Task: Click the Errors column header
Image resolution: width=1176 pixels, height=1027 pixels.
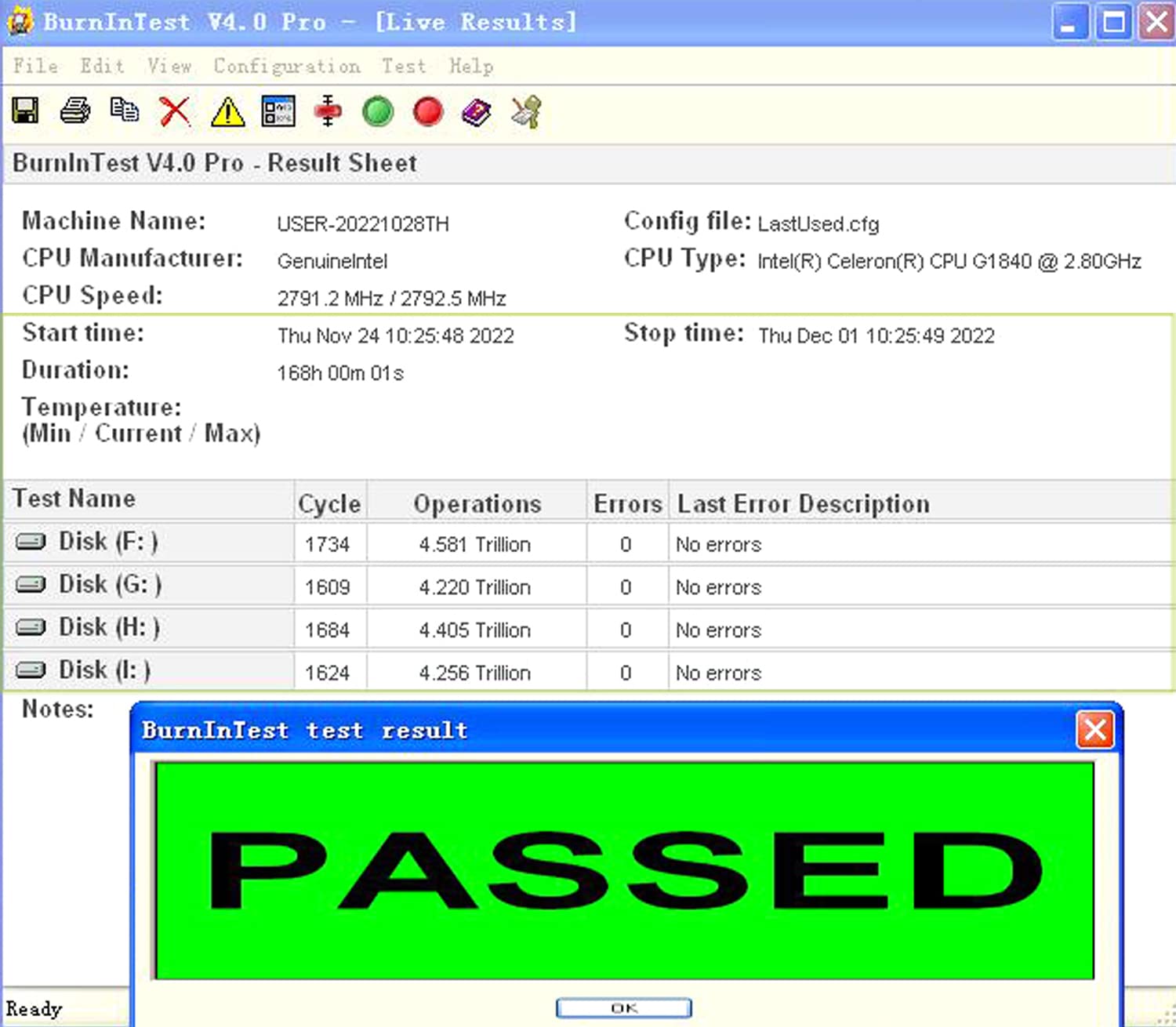Action: pyautogui.click(x=628, y=503)
